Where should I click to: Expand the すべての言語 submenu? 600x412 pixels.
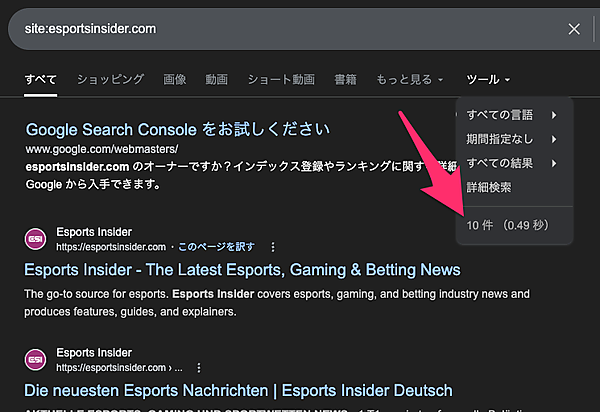(x=514, y=115)
